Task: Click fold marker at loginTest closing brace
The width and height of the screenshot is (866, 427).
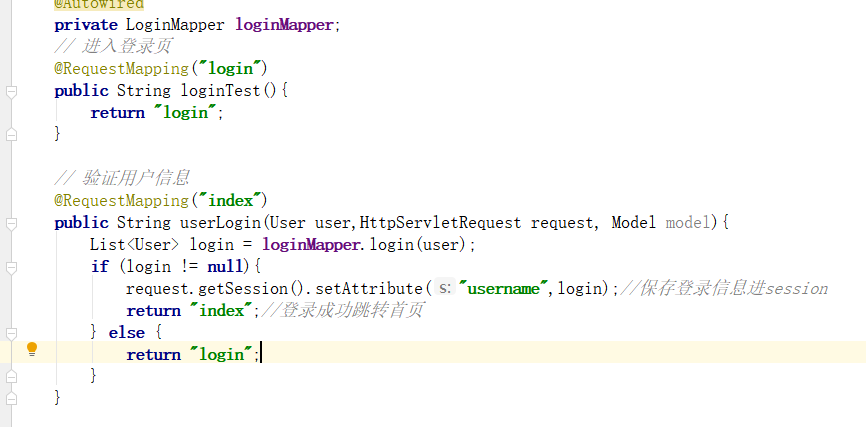Action: [x=11, y=134]
